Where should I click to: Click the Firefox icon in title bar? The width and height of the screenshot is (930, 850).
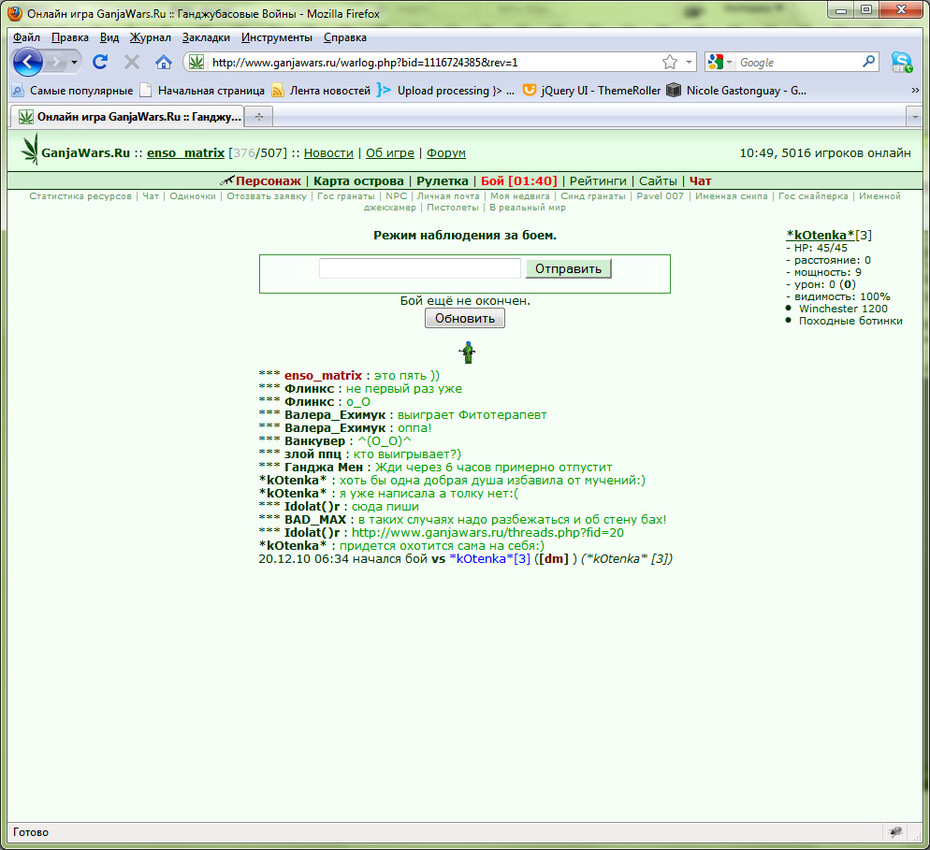15,13
